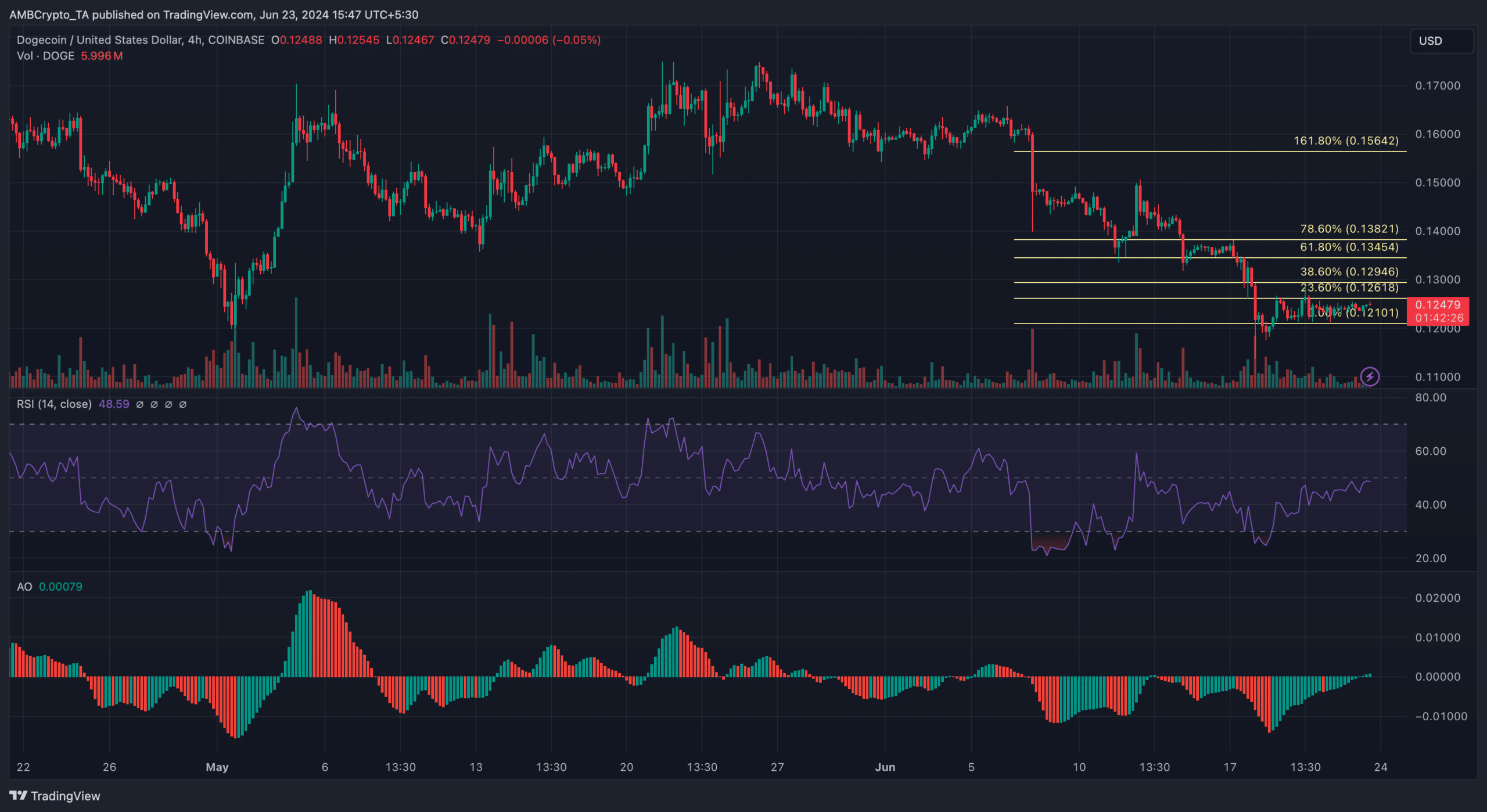Image resolution: width=1487 pixels, height=812 pixels.
Task: Click date 6 on the time axis
Action: tap(325, 767)
